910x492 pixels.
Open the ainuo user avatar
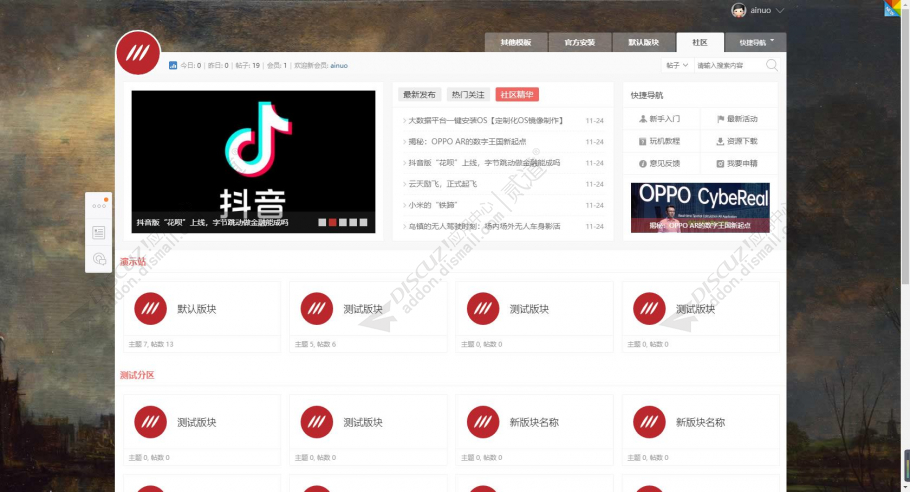738,10
